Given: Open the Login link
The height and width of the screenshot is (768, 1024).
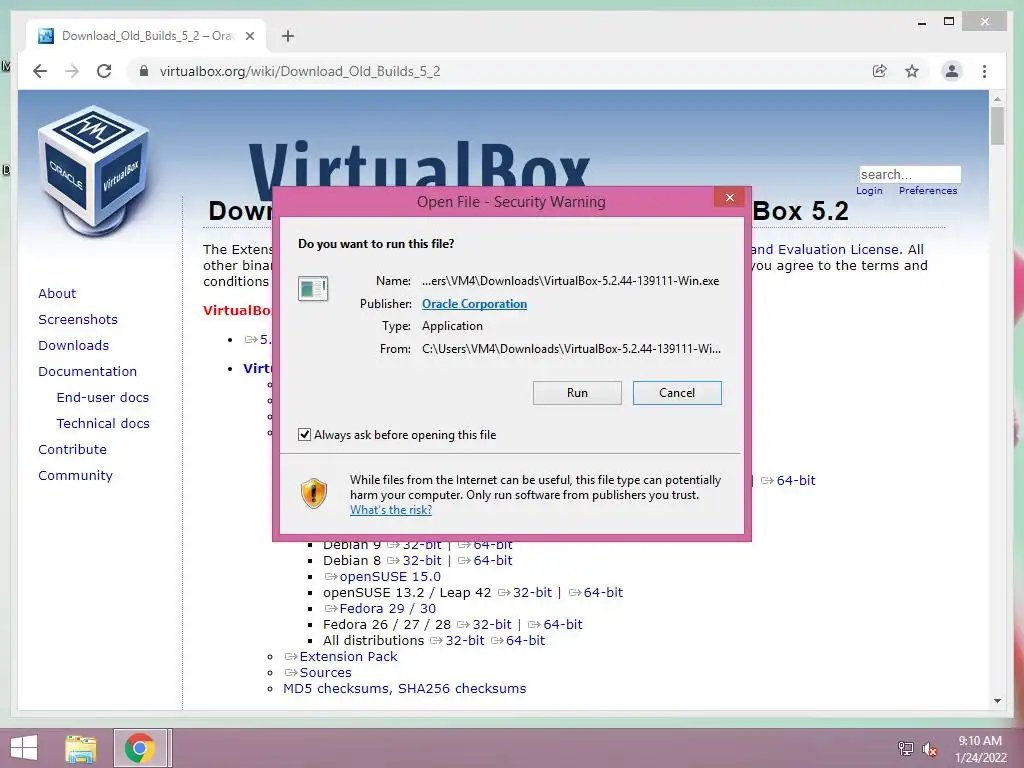Looking at the screenshot, I should pos(869,191).
